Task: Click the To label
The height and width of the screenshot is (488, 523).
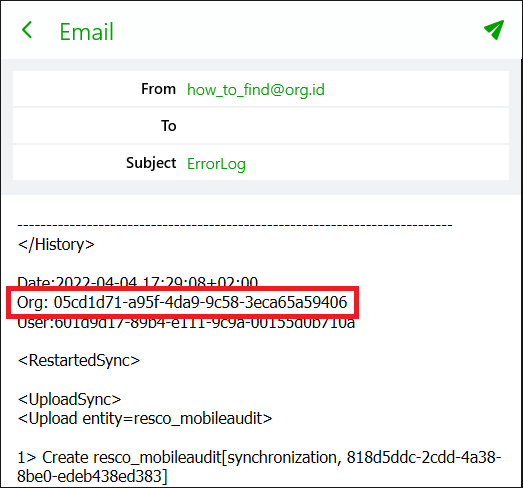Action: pyautogui.click(x=168, y=126)
